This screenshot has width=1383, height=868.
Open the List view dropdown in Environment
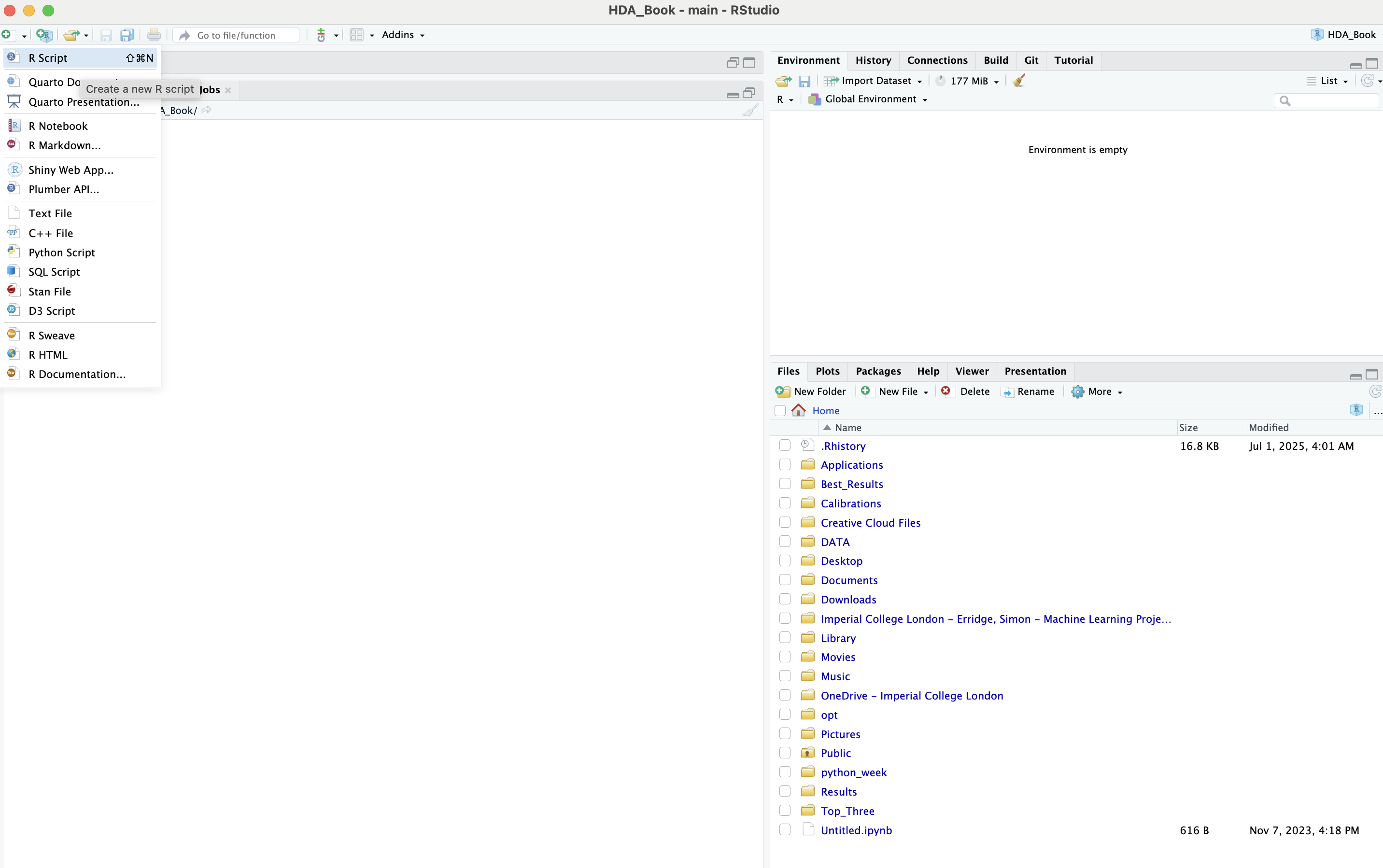pyautogui.click(x=1327, y=81)
